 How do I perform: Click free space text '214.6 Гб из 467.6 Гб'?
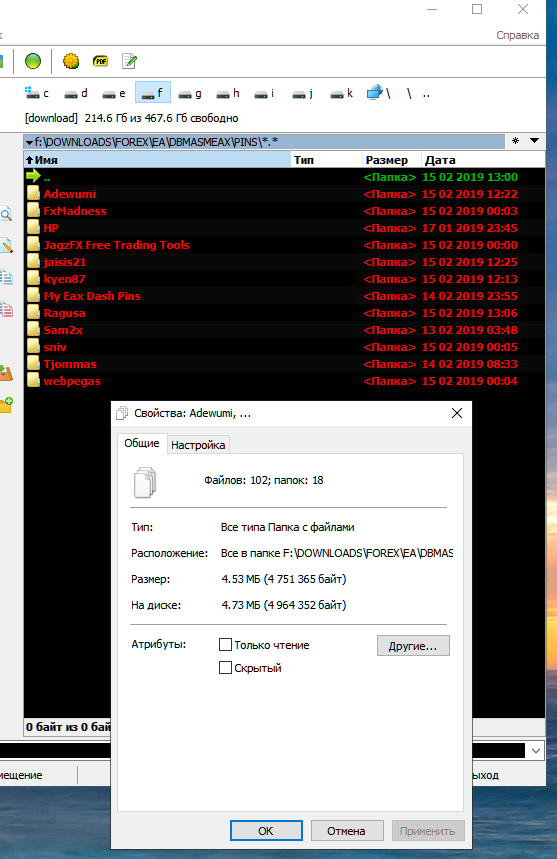pyautogui.click(x=161, y=118)
